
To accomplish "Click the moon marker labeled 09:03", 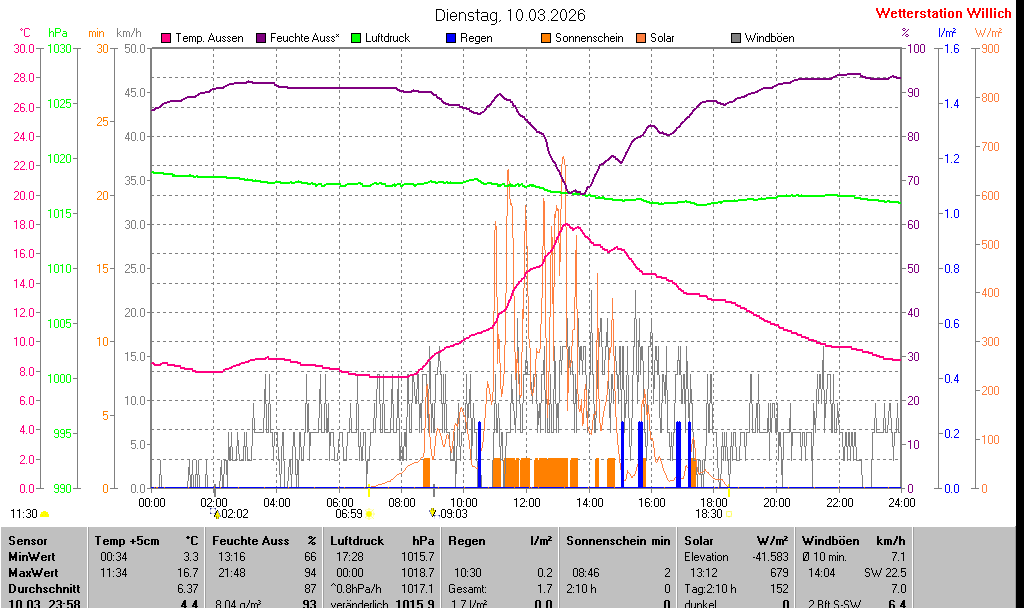I will 433,514.
